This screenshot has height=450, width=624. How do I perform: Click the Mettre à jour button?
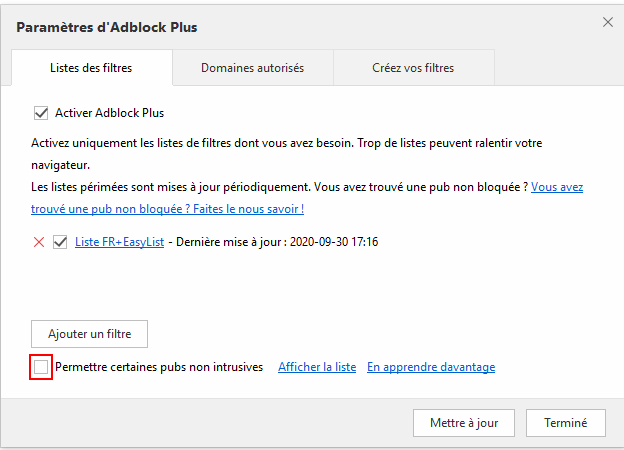(x=464, y=423)
